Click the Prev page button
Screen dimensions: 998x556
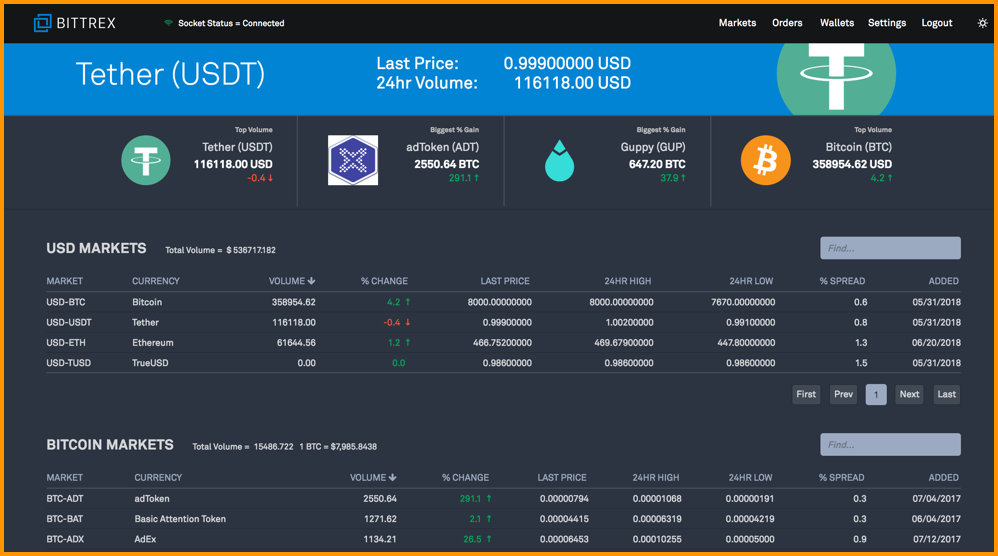[843, 394]
